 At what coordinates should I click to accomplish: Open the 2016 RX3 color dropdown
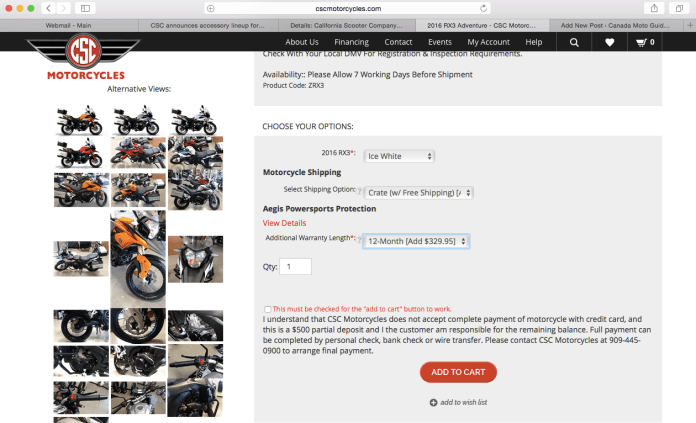coord(399,156)
